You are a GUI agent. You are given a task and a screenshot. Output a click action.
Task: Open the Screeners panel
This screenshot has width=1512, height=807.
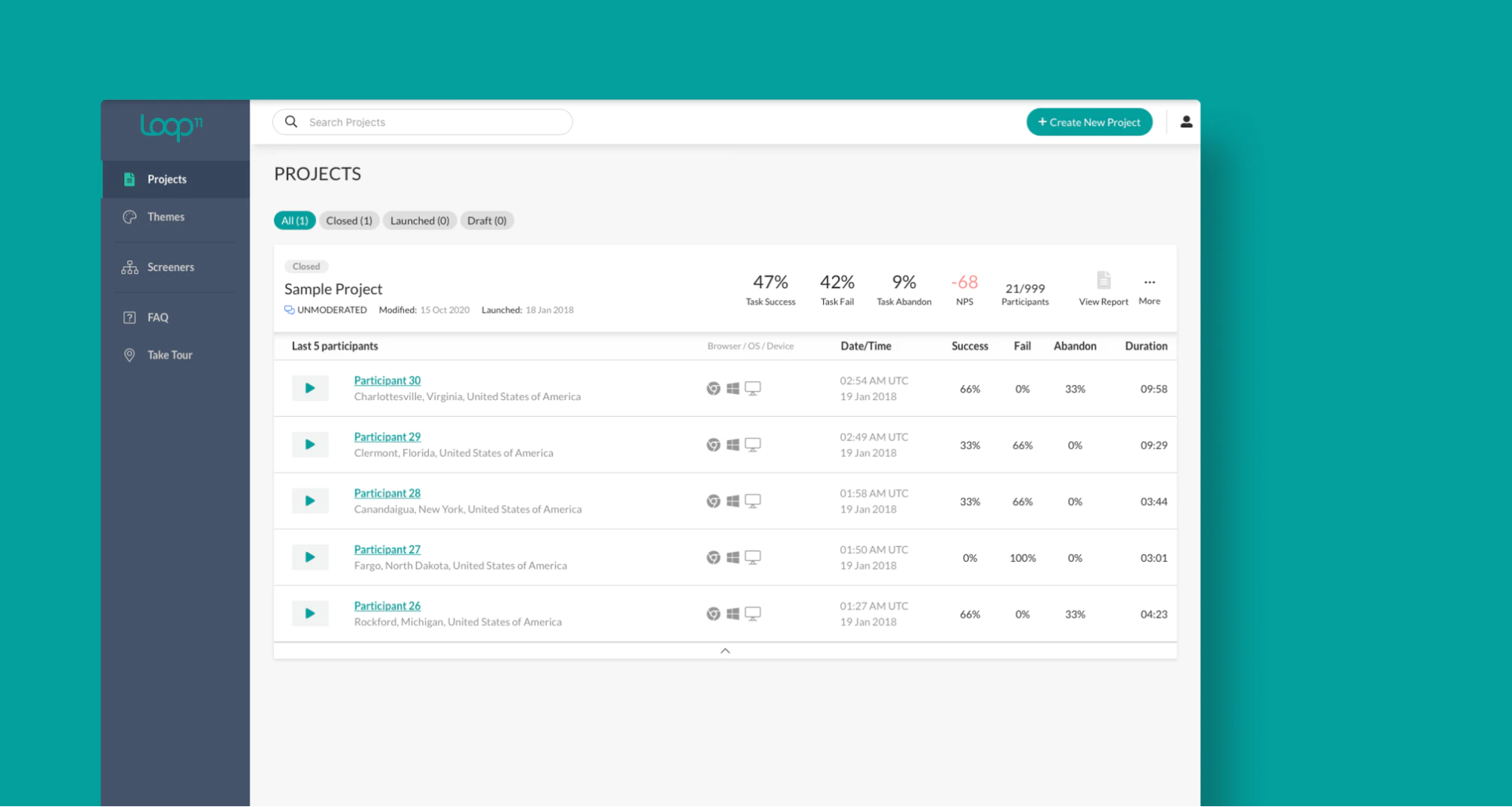(170, 266)
